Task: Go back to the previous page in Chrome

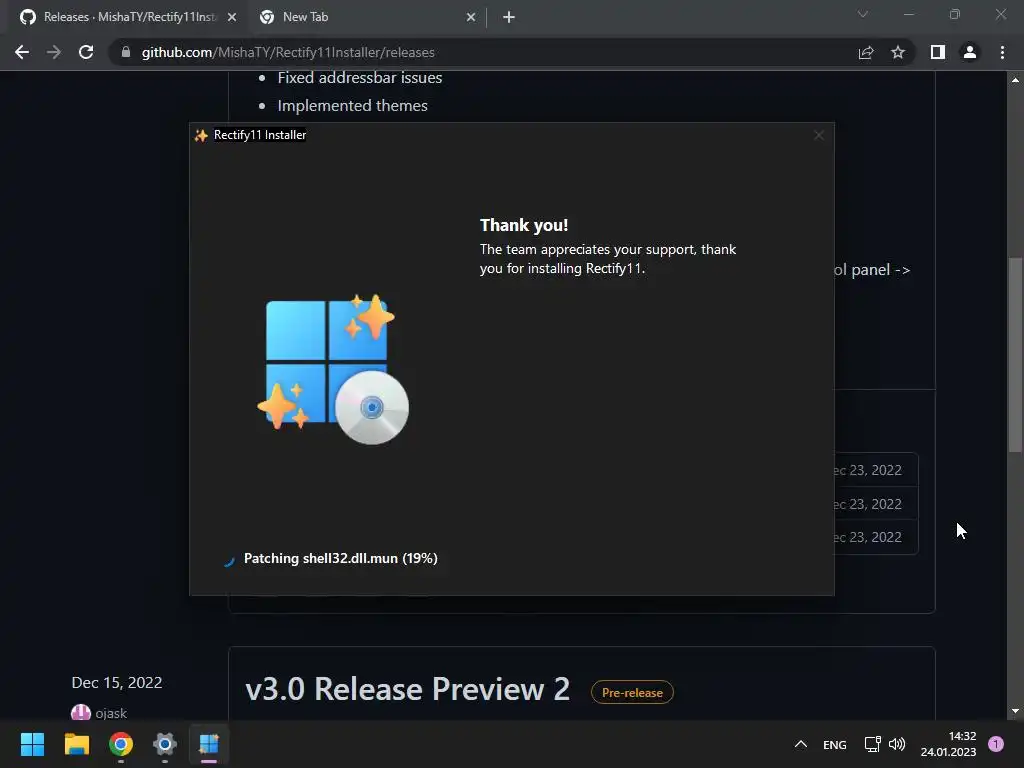Action: 22,52
